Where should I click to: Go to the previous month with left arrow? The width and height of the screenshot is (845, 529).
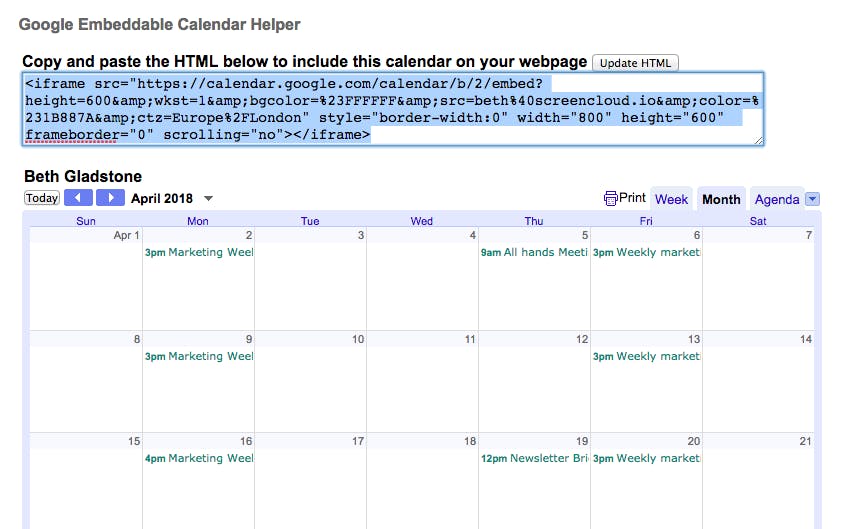(78, 198)
